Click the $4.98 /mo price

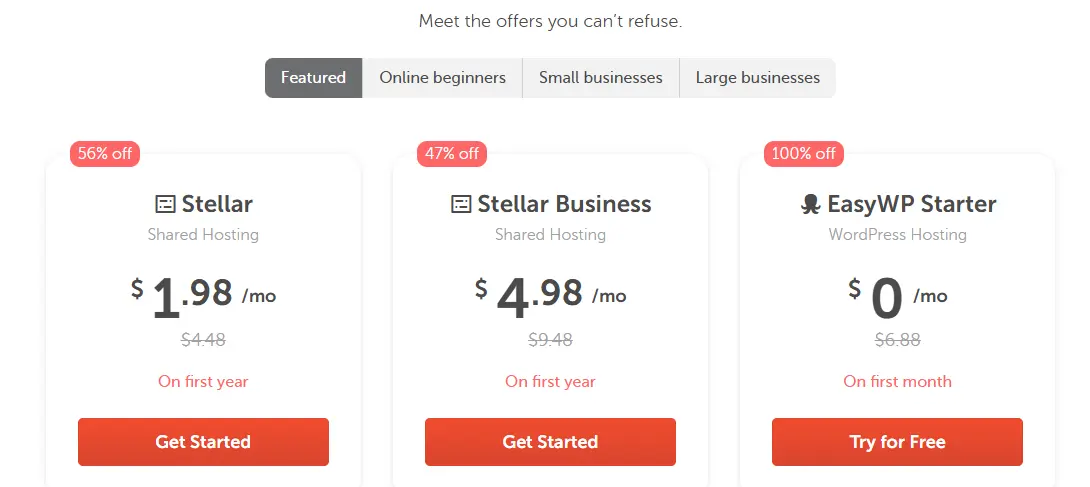(551, 297)
